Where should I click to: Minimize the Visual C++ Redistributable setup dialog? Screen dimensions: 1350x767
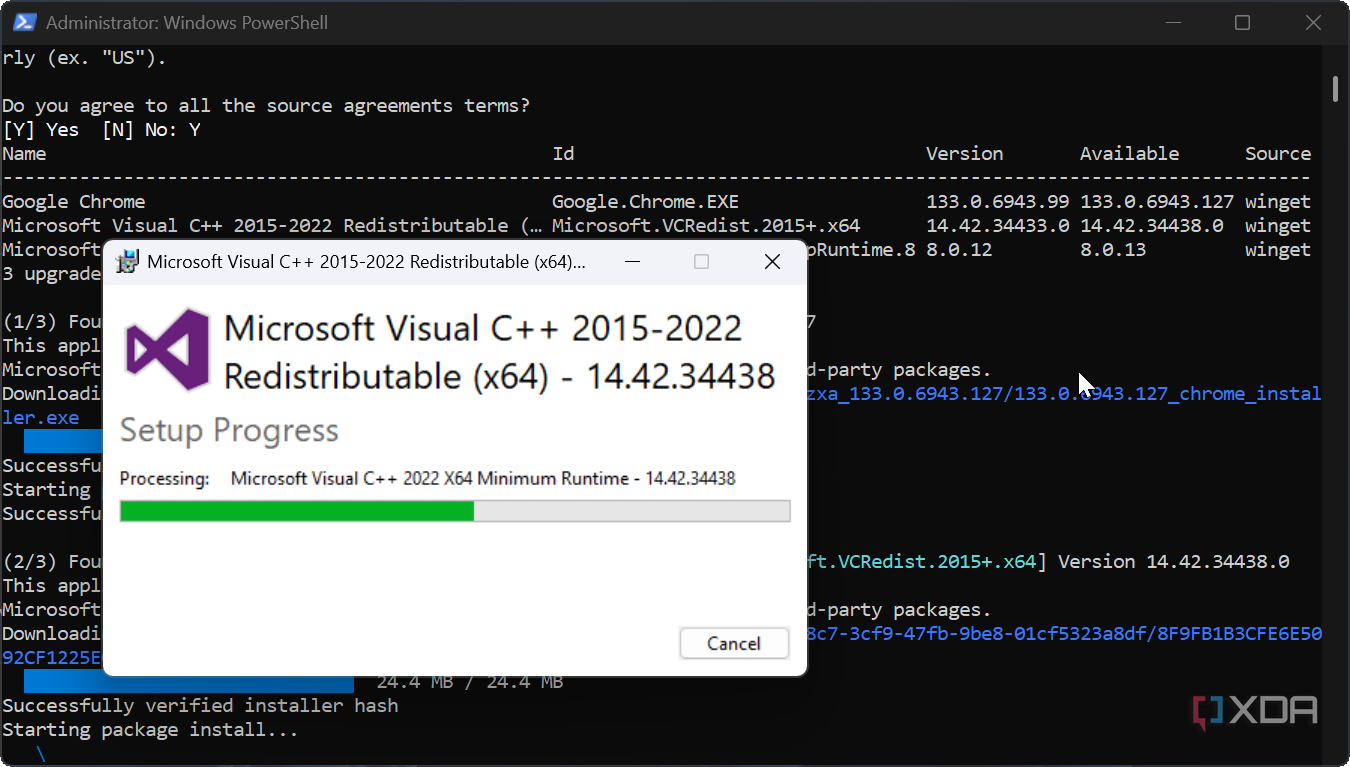click(x=633, y=262)
